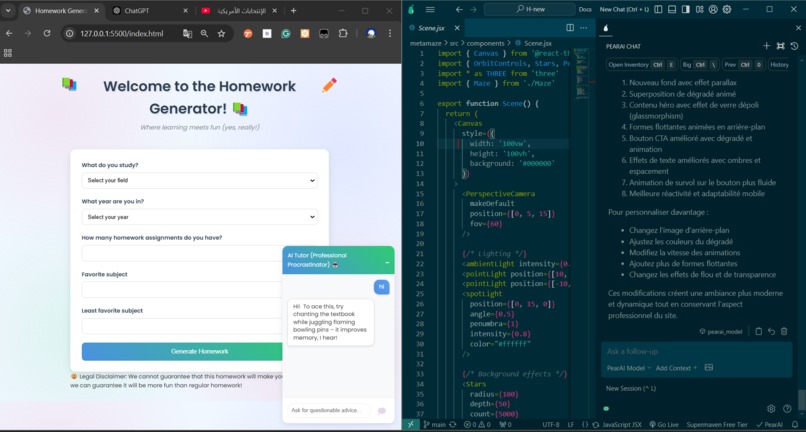Open Chrome three-dot menu
Image resolution: width=806 pixels, height=432 pixels.
pyautogui.click(x=390, y=33)
